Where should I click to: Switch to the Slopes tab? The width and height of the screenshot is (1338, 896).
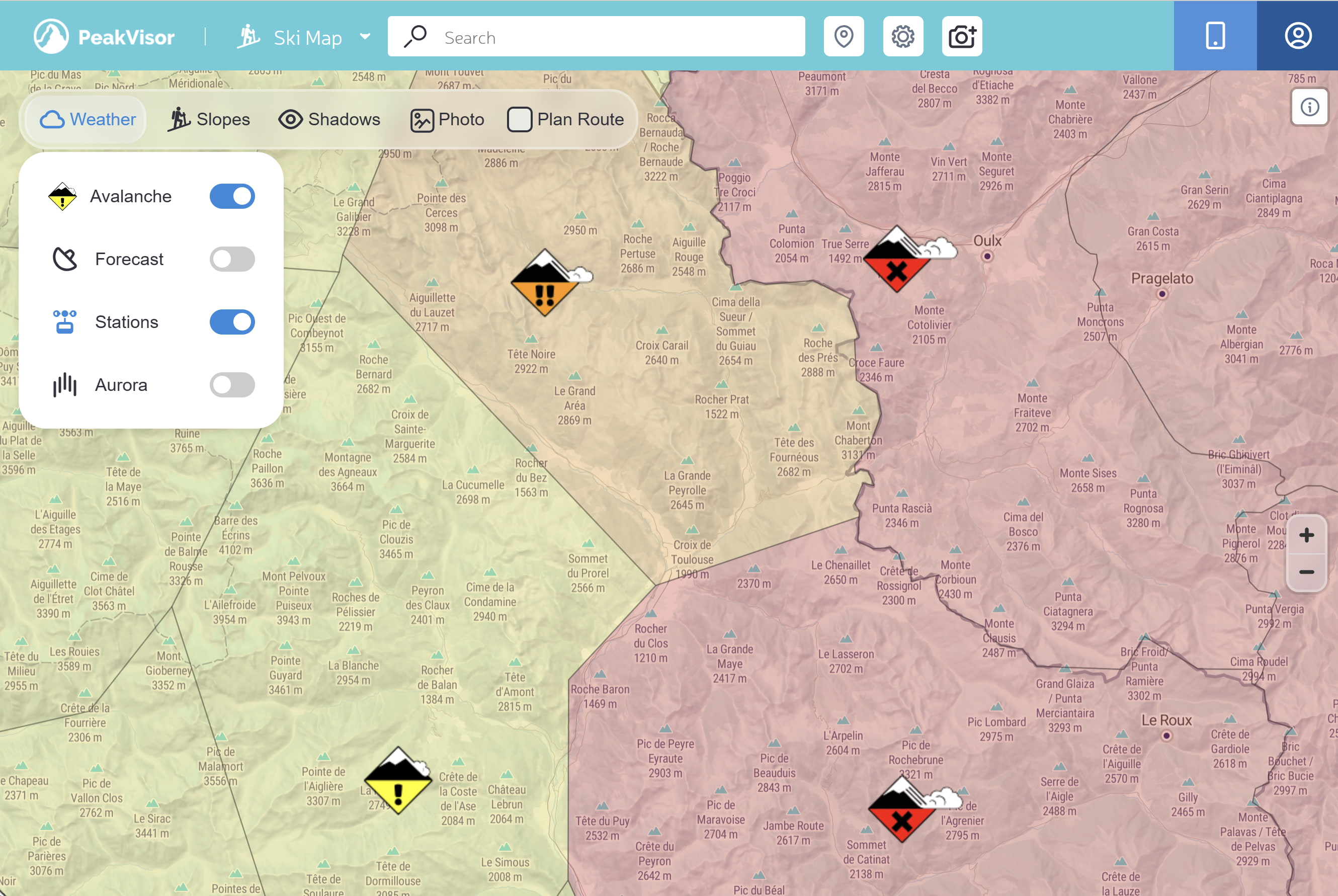point(209,119)
